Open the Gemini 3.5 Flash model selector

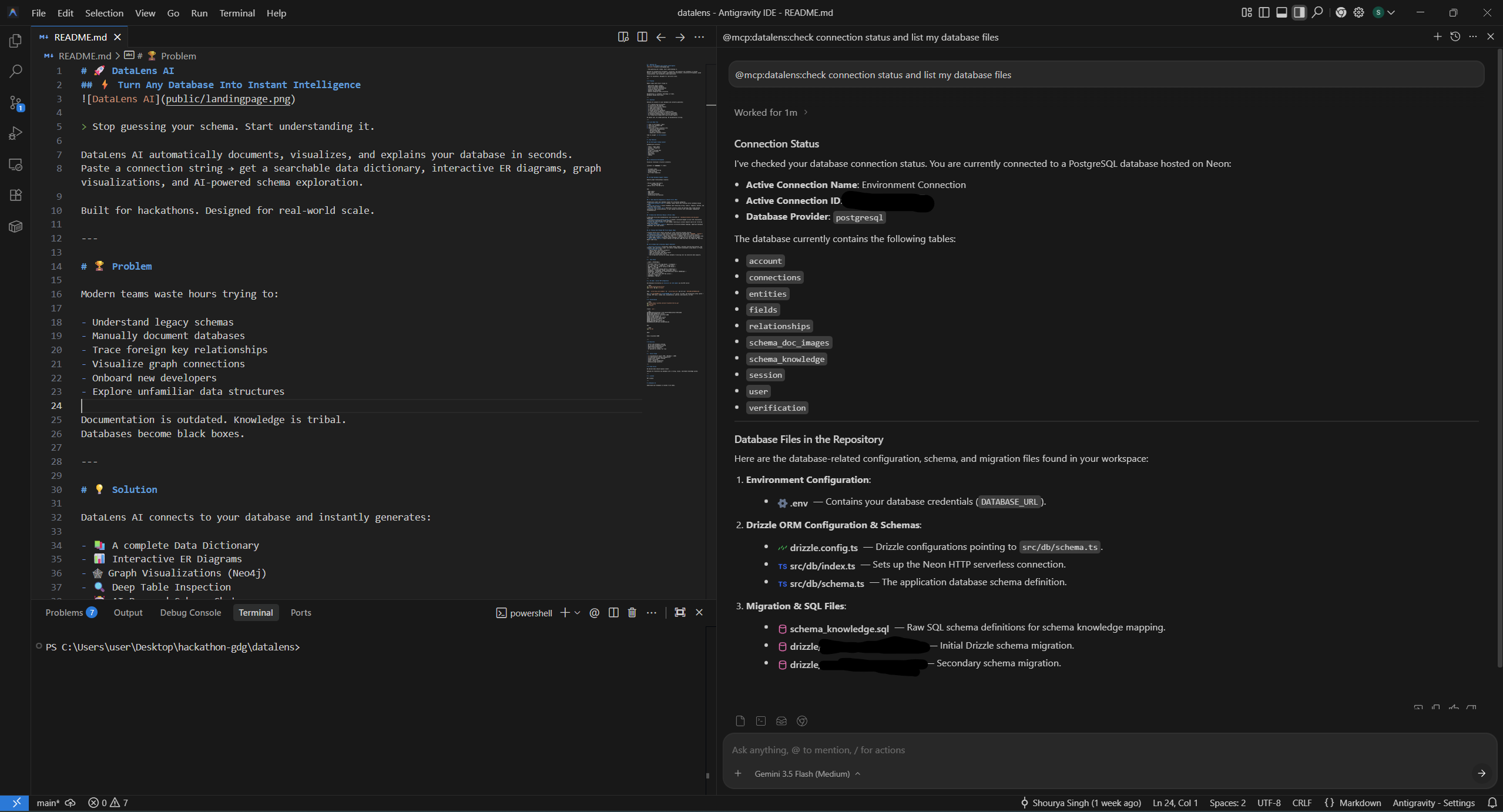click(x=807, y=773)
